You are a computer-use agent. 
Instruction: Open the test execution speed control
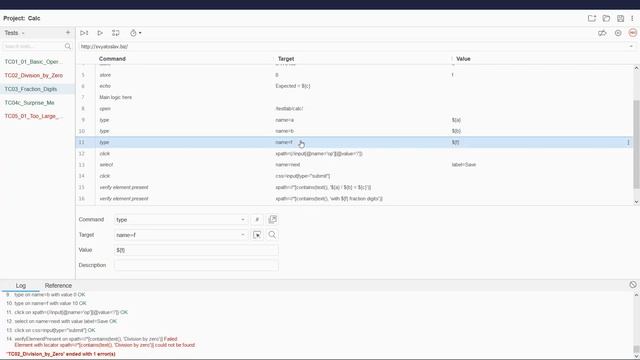pos(136,33)
